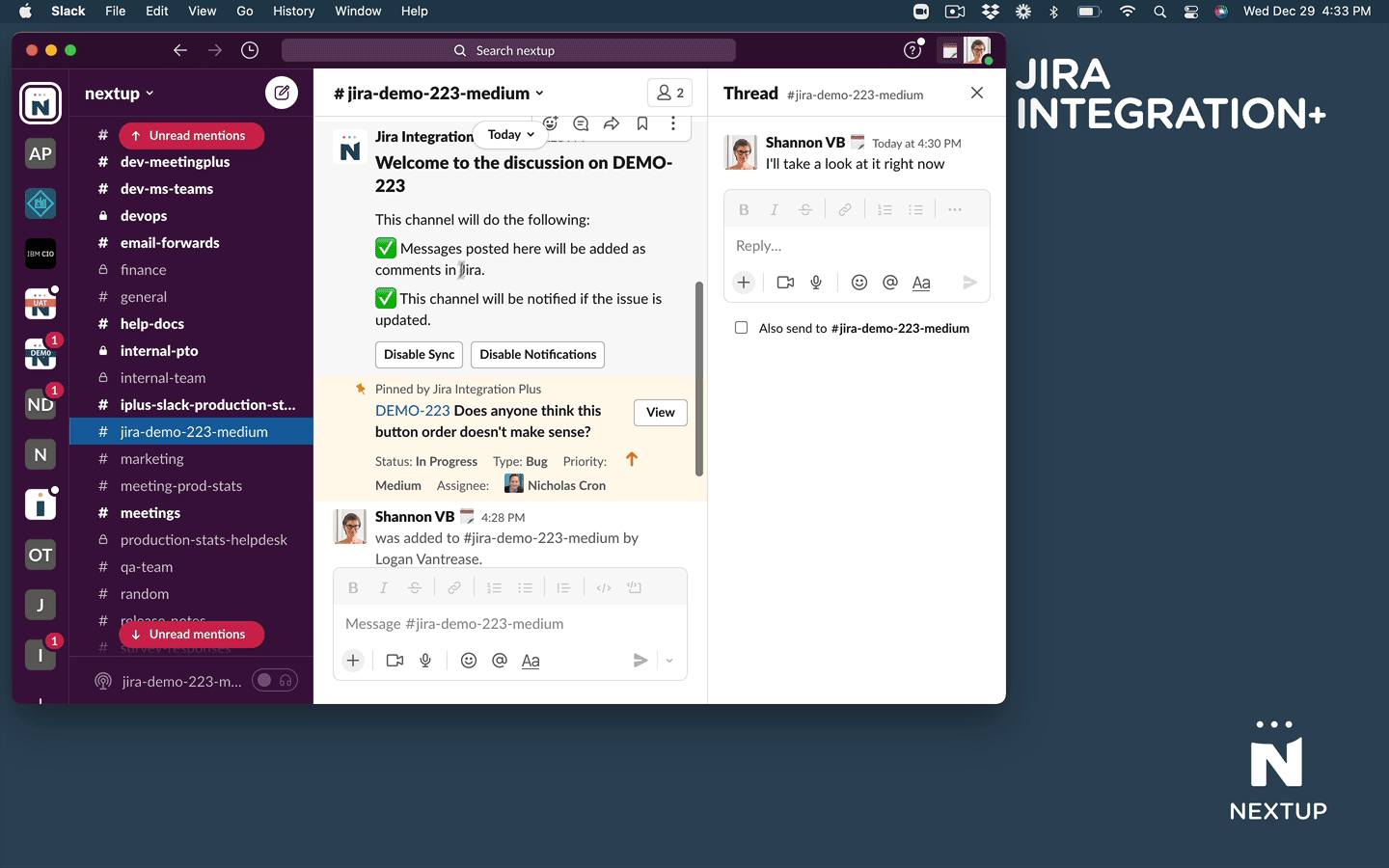Open the help question mark icon
Screen dimensions: 1389x868
point(912,50)
